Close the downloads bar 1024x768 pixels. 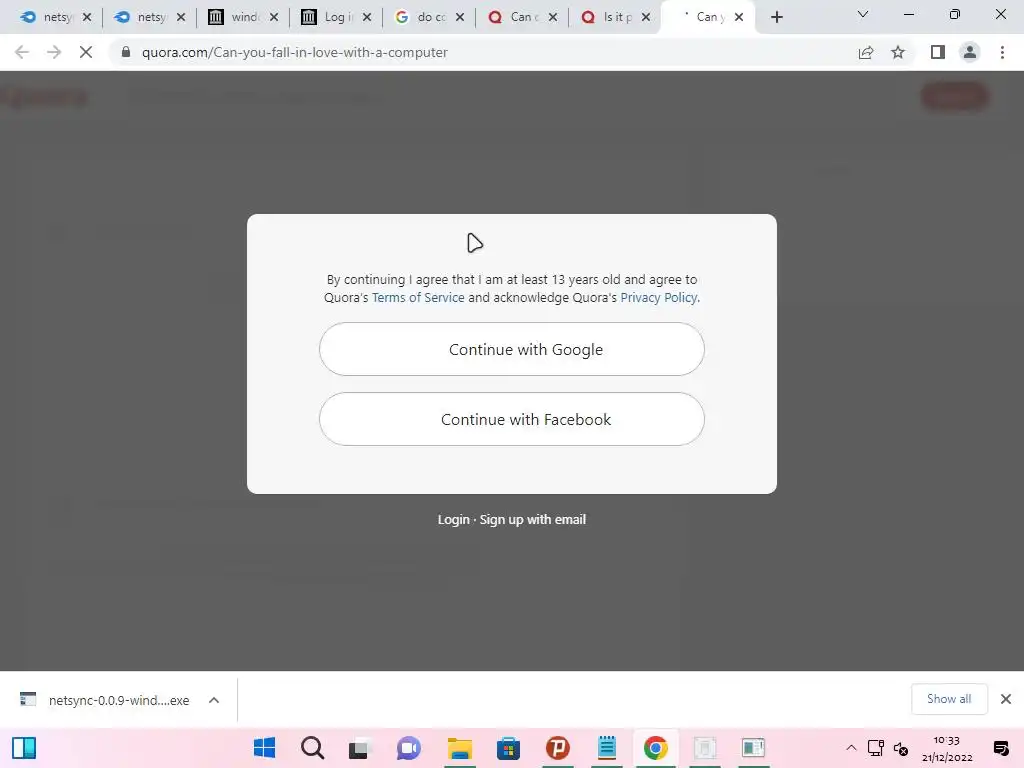click(x=1006, y=699)
